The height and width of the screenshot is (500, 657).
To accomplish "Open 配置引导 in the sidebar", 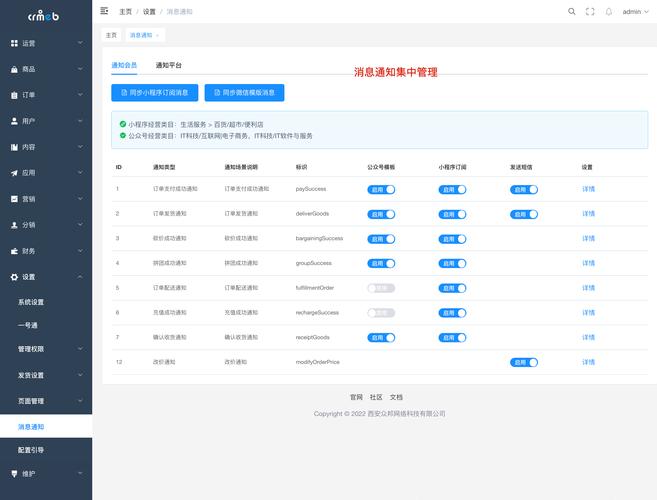I will tap(31, 450).
